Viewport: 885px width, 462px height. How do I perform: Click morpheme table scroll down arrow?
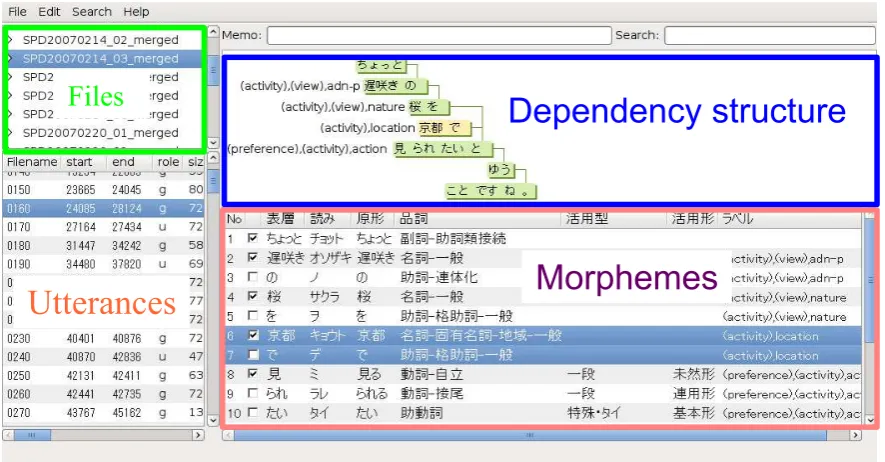point(870,420)
